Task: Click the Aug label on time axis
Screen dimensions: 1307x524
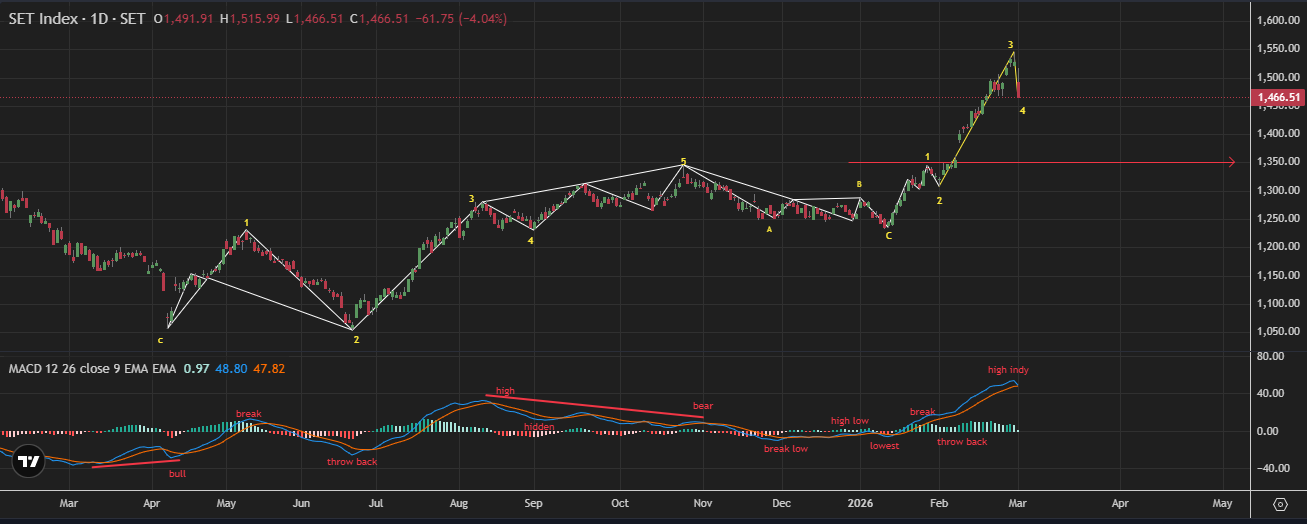Action: (x=460, y=504)
